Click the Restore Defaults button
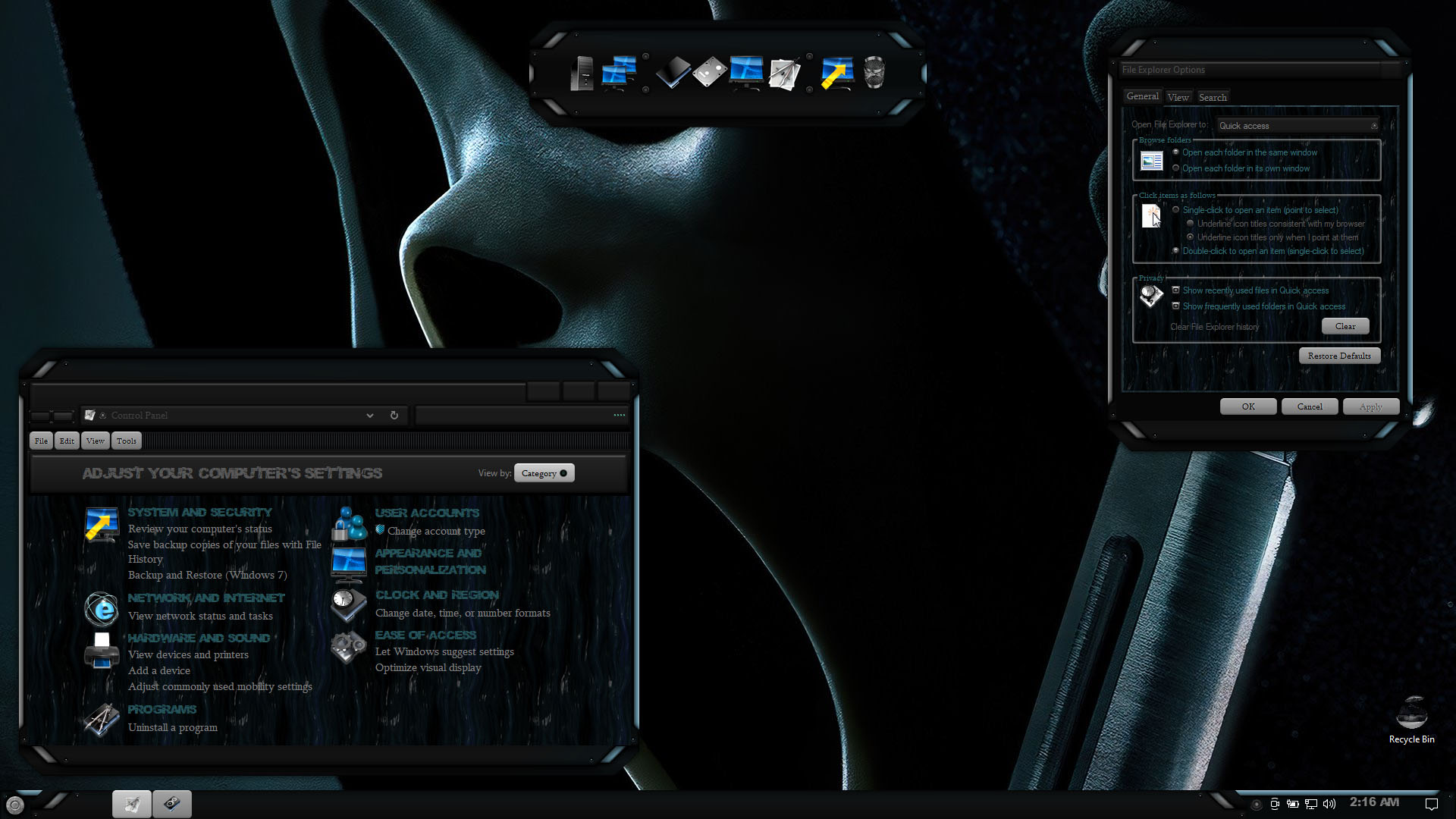Screen dimensions: 1456x819 coord(1338,356)
